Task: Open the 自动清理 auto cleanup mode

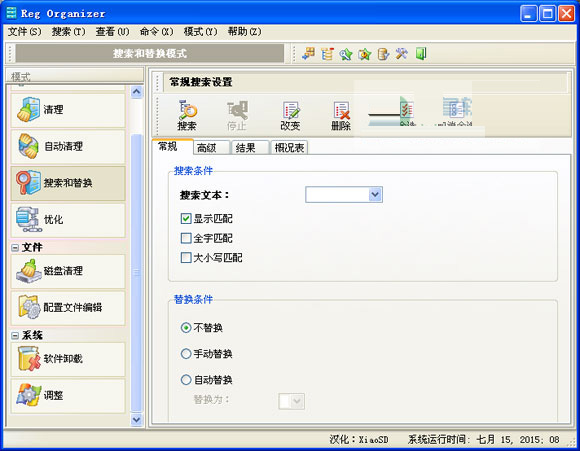Action: 68,147
